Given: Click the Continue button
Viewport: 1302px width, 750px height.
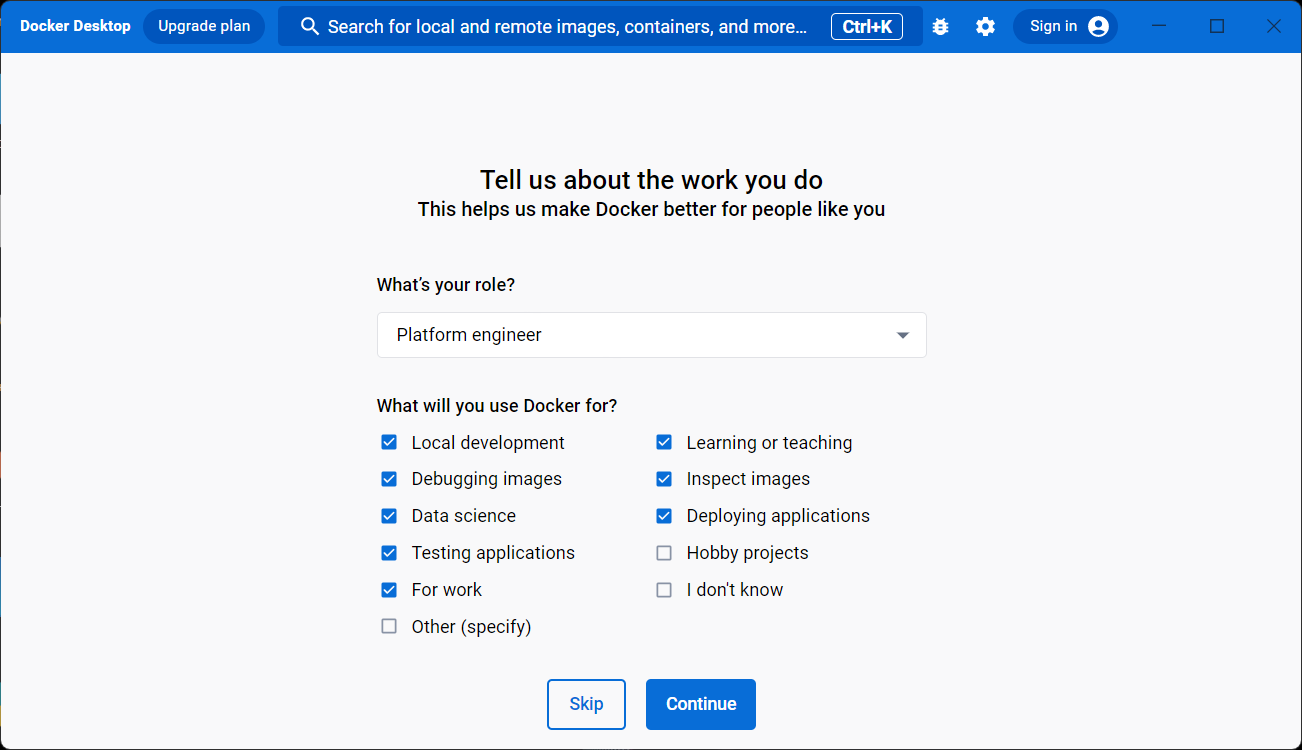Looking at the screenshot, I should 700,704.
